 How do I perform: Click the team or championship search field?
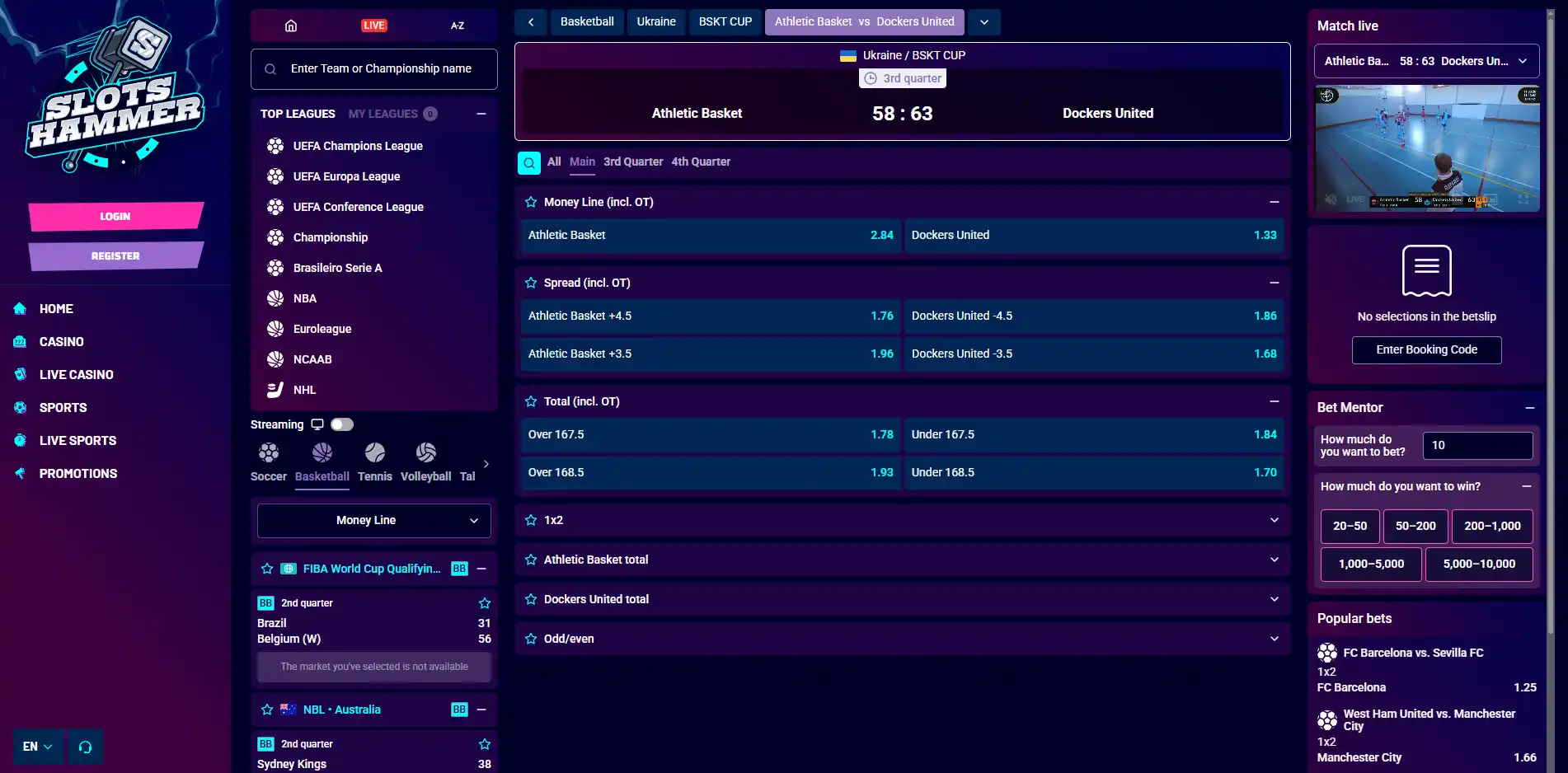pos(374,69)
